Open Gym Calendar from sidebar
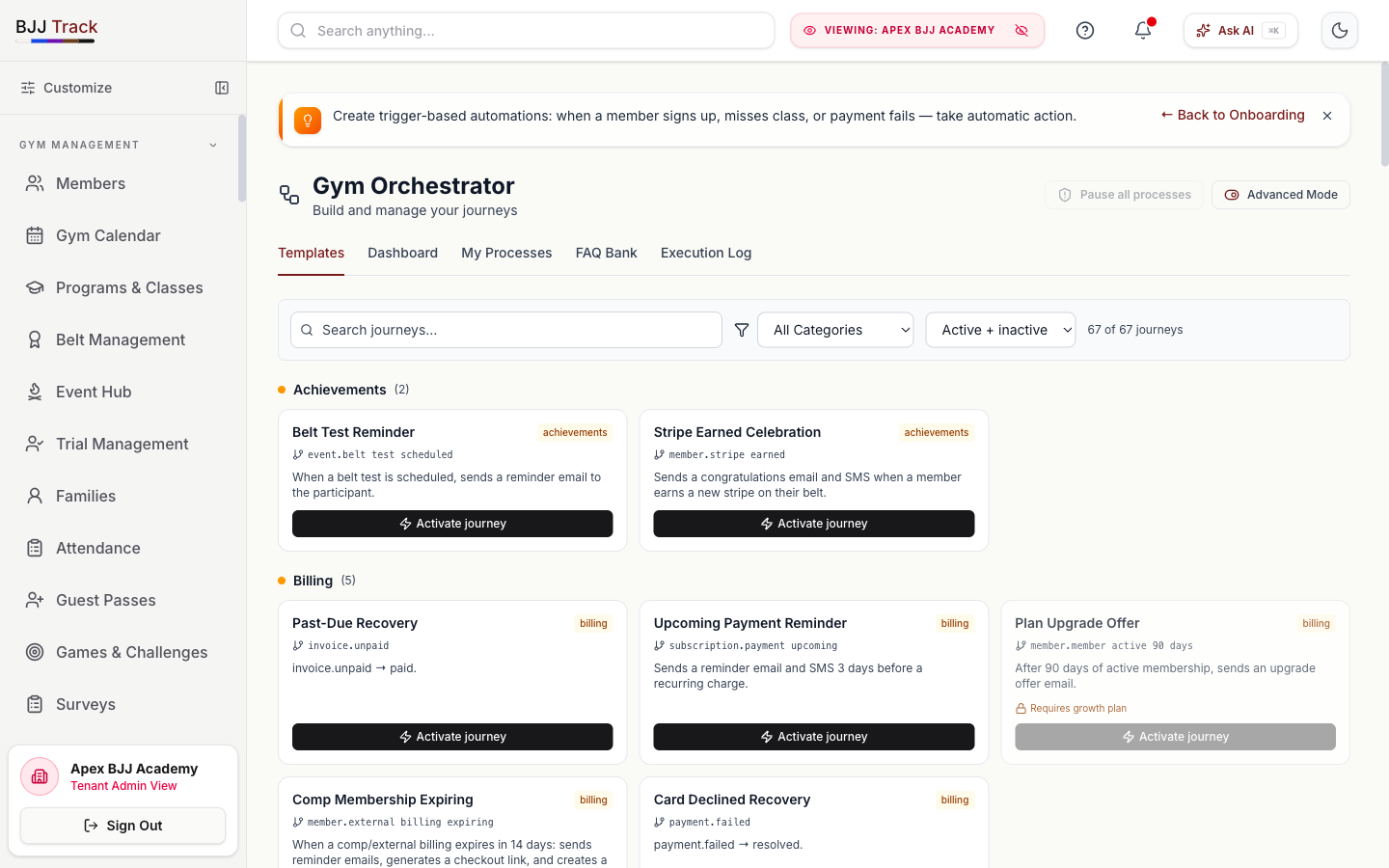1389x868 pixels. (121, 235)
